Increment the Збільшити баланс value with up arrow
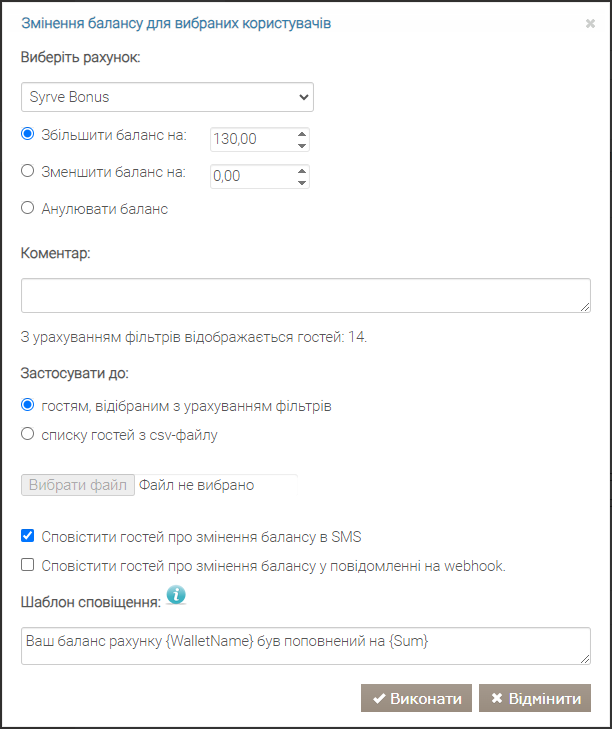Screen dimensions: 612x729 (302, 134)
